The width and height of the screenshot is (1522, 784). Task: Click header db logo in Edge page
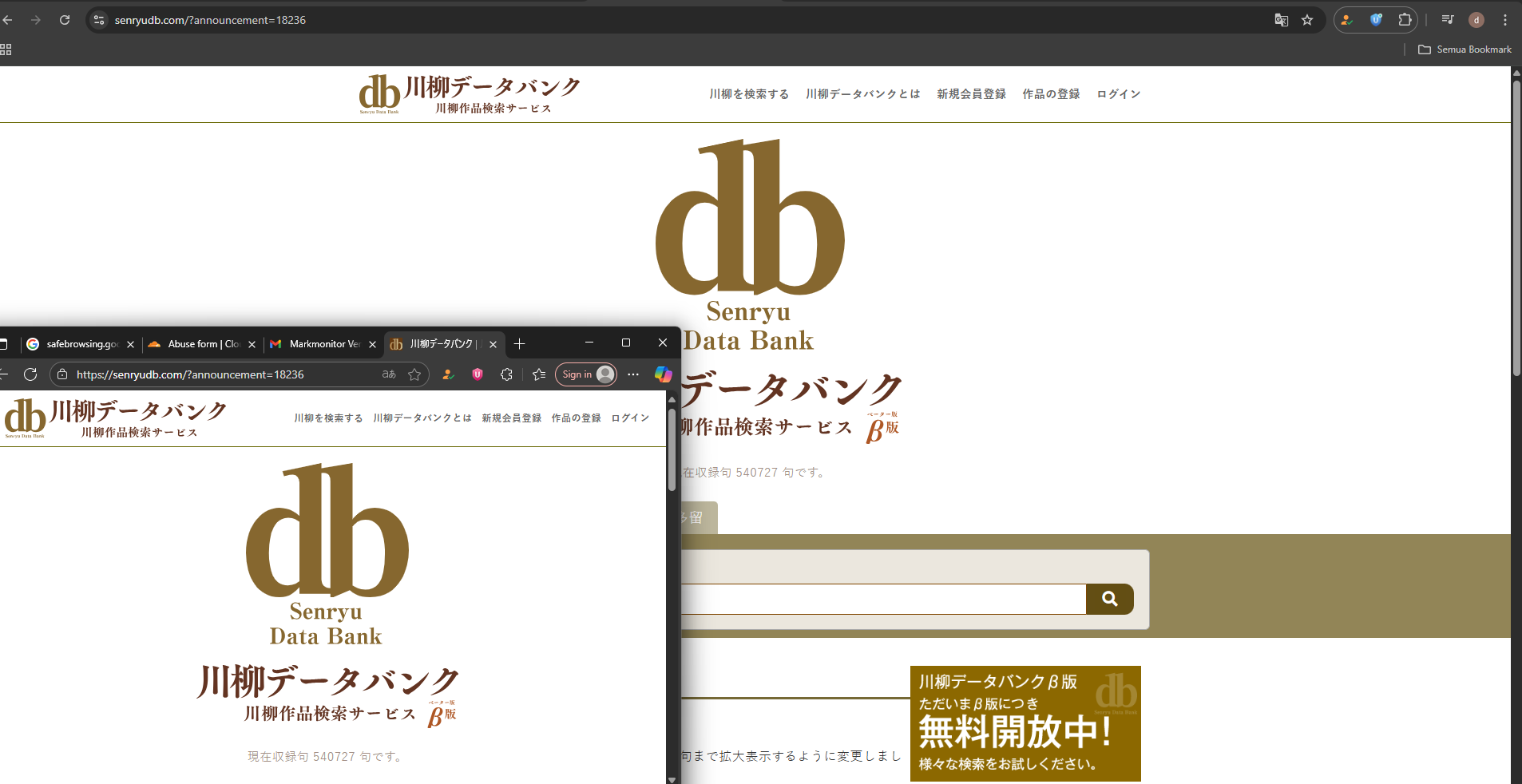[x=115, y=418]
